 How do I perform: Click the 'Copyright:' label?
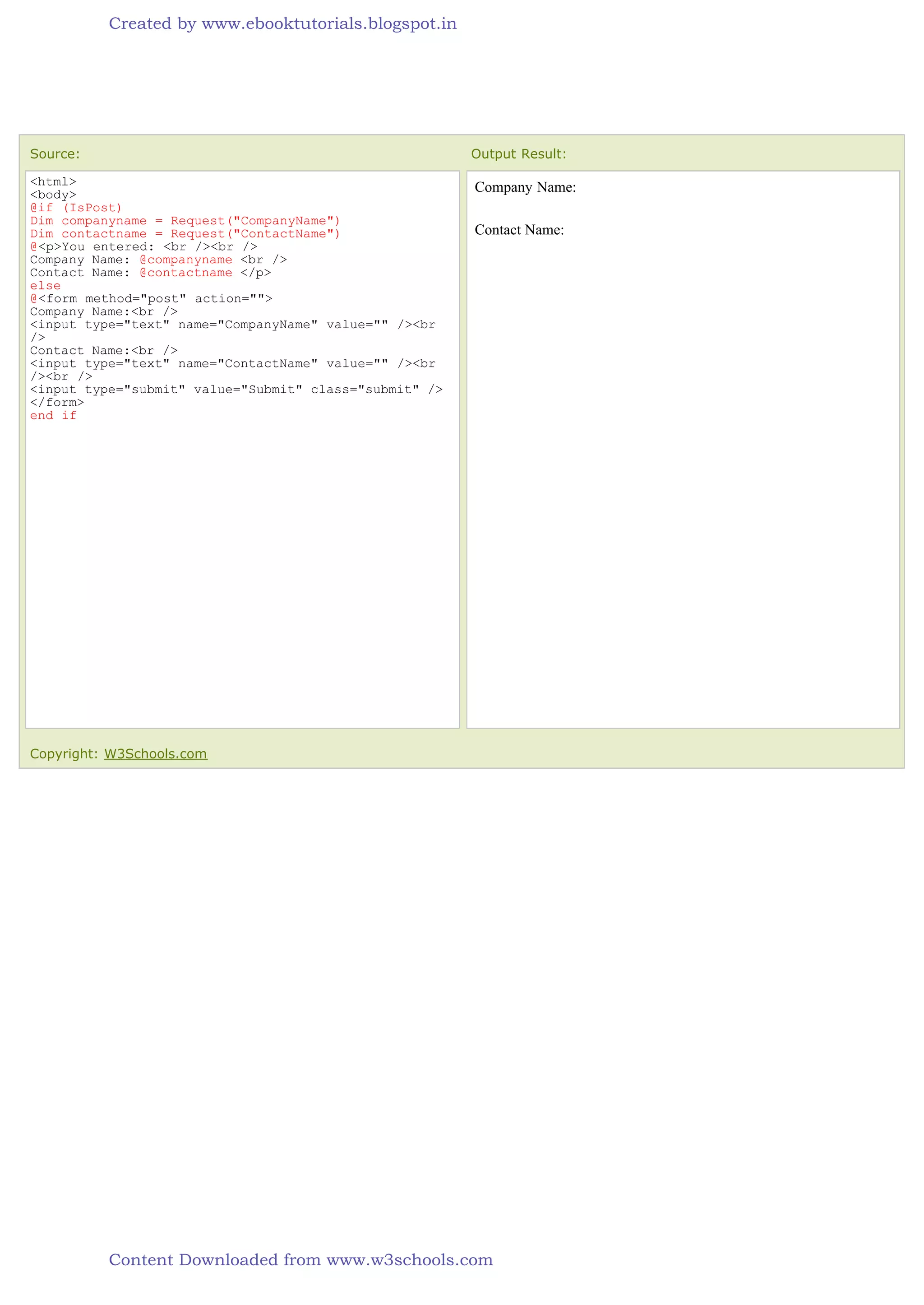click(65, 753)
